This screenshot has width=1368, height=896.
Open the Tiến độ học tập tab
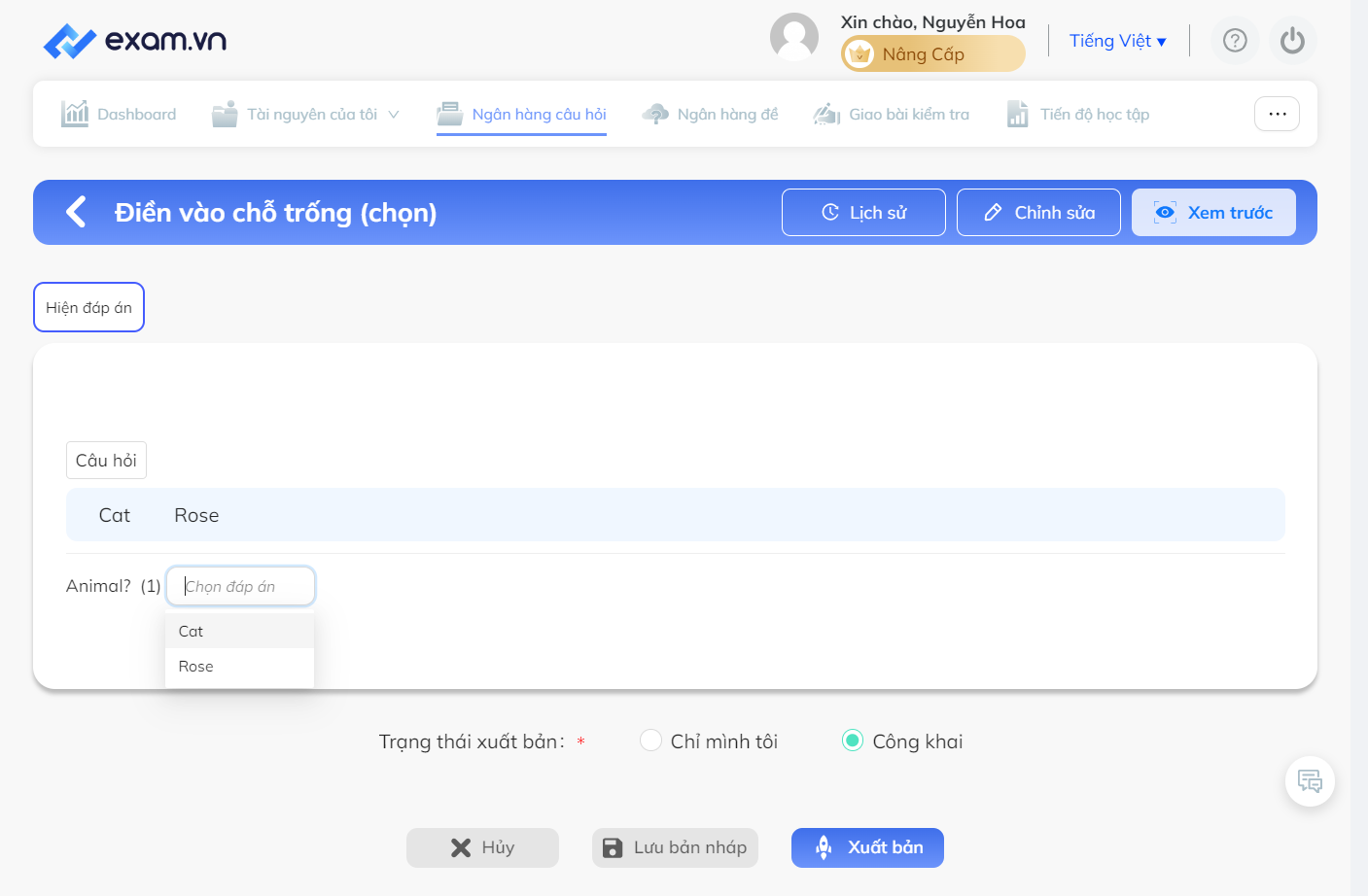point(1078,114)
